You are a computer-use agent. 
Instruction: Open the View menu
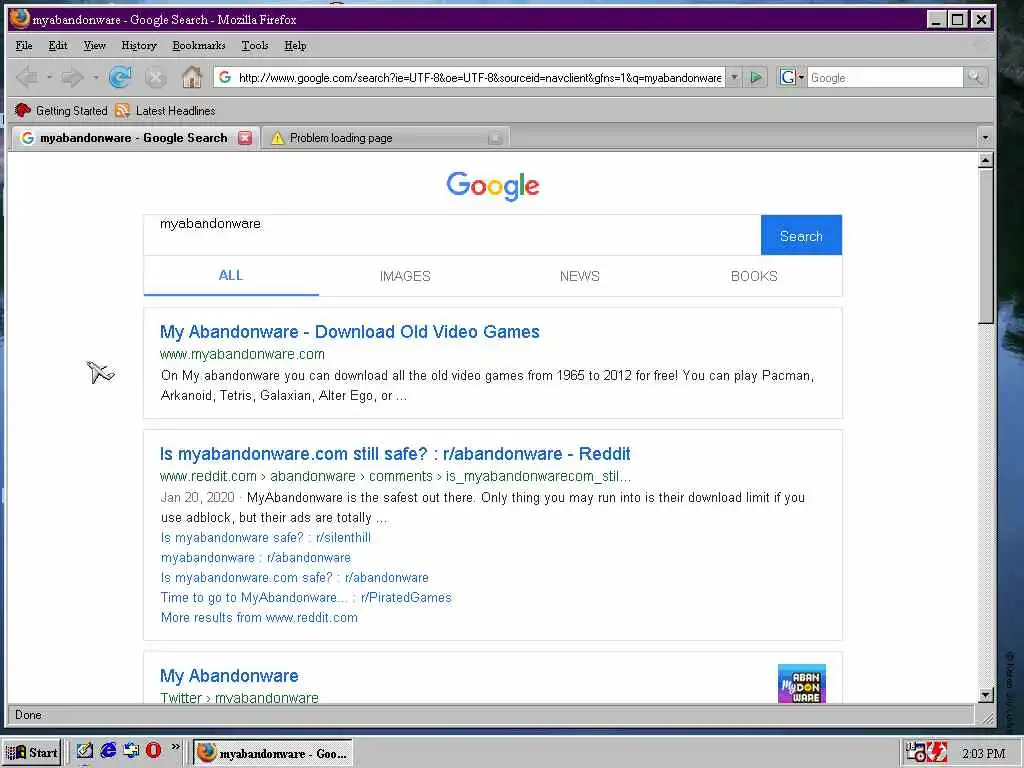point(94,46)
